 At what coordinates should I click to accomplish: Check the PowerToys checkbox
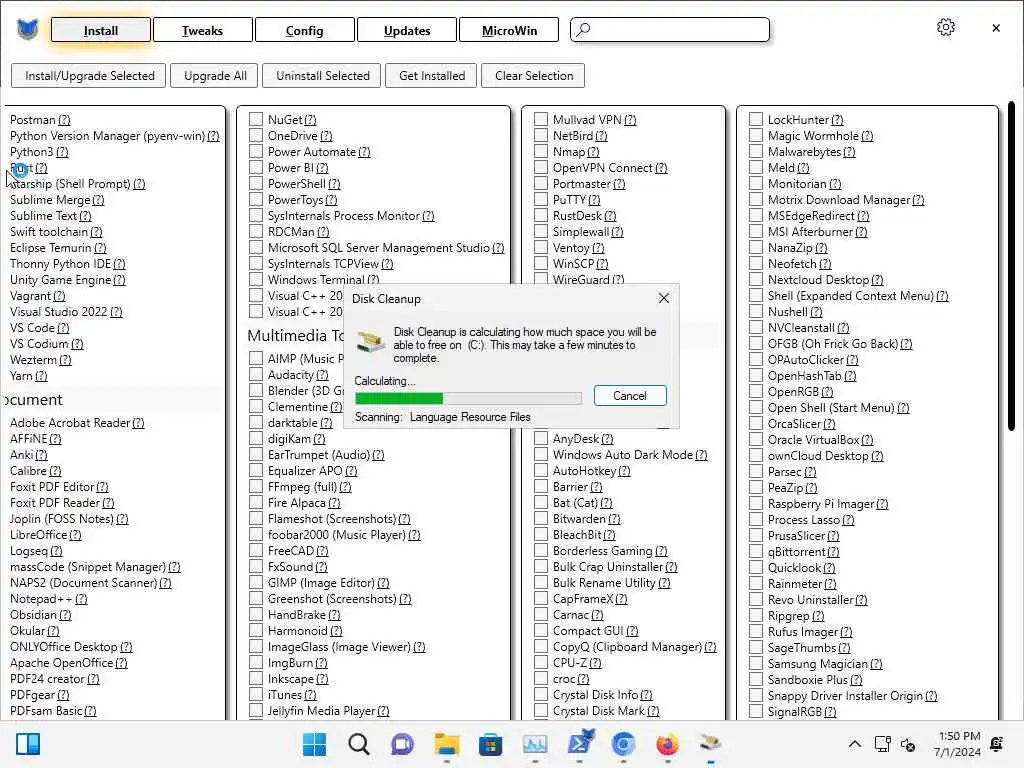(256, 199)
